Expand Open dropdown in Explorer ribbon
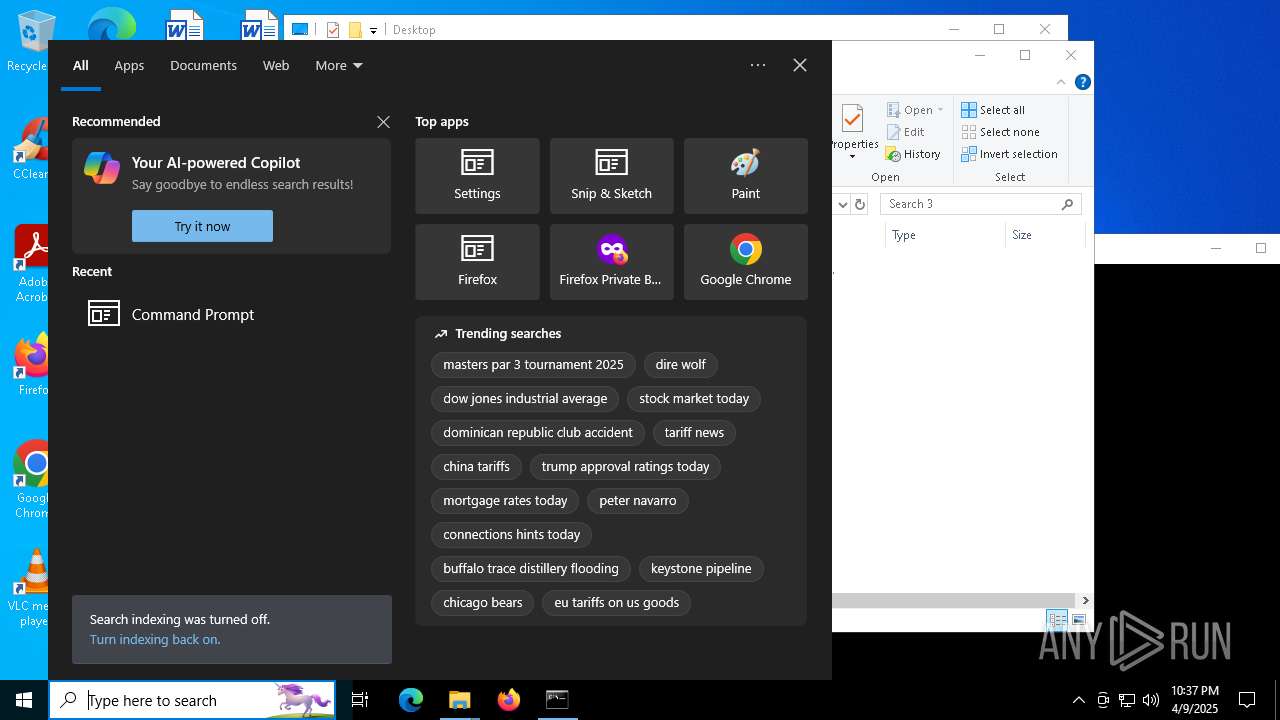Image resolution: width=1280 pixels, height=720 pixels. (940, 110)
